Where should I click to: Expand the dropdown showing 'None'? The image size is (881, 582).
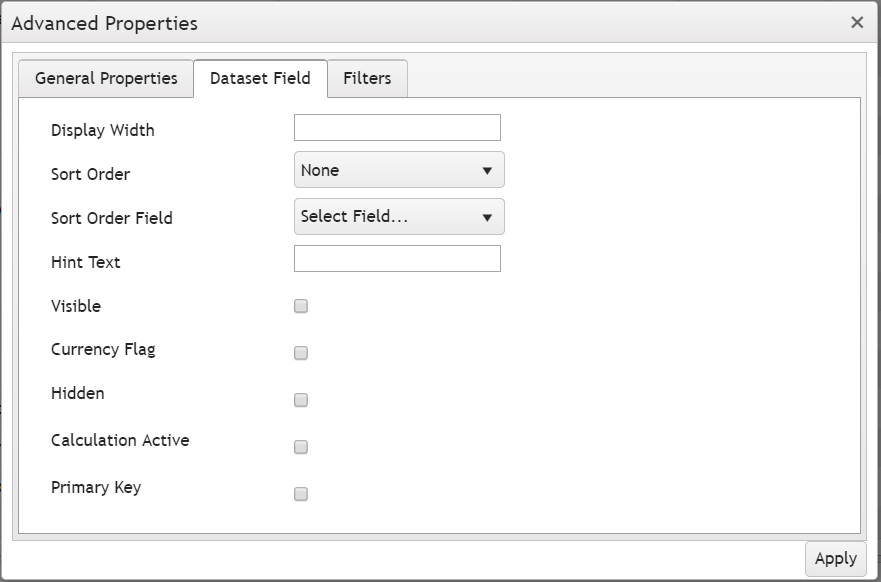tap(399, 170)
